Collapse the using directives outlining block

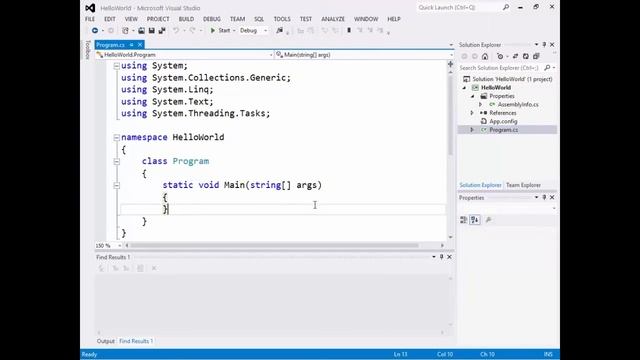pos(117,66)
